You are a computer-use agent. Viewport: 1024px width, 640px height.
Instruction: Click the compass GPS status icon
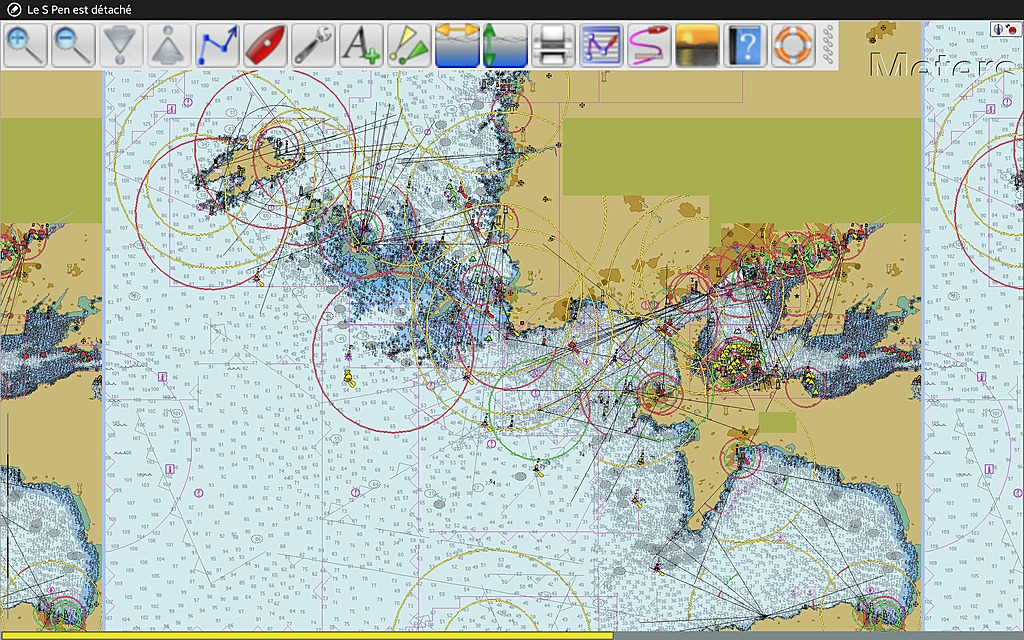[x=1006, y=29]
